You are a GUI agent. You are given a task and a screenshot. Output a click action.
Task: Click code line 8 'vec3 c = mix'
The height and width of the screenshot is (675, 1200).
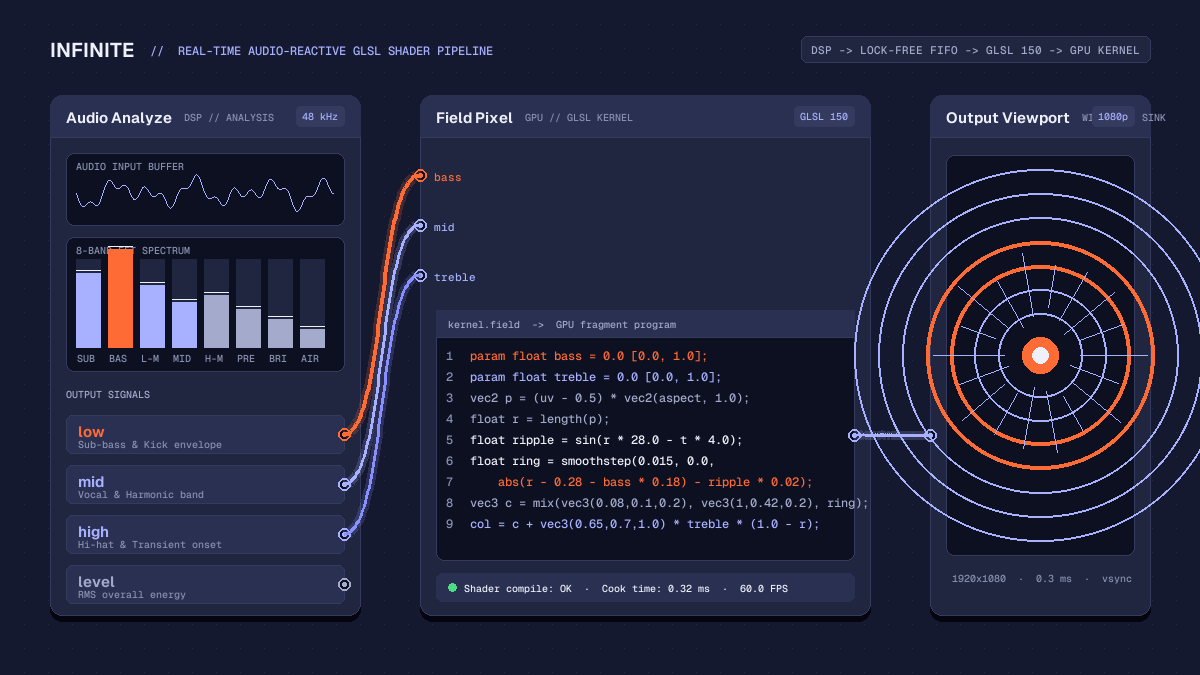pyautogui.click(x=670, y=503)
